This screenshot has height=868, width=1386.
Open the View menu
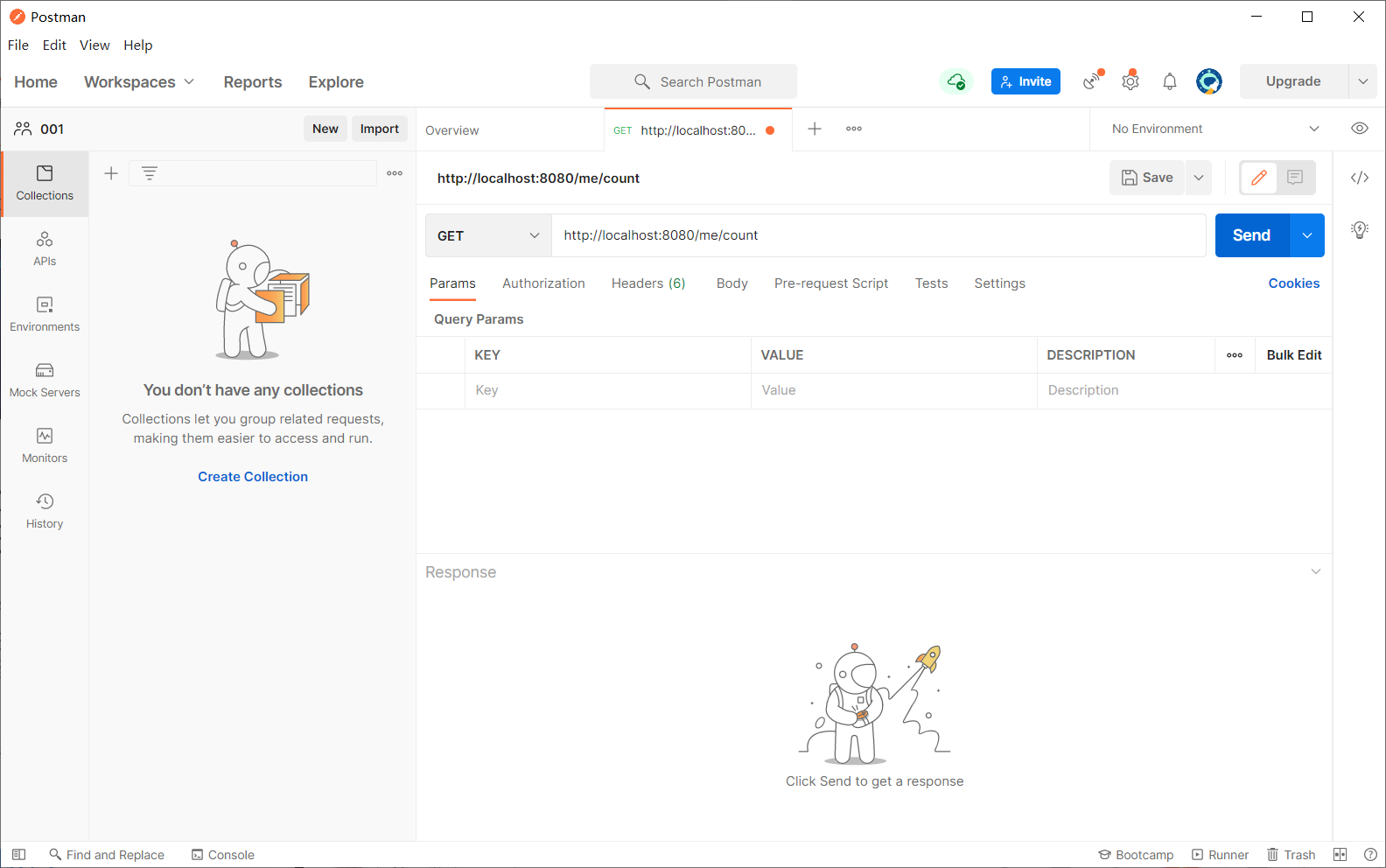point(94,45)
